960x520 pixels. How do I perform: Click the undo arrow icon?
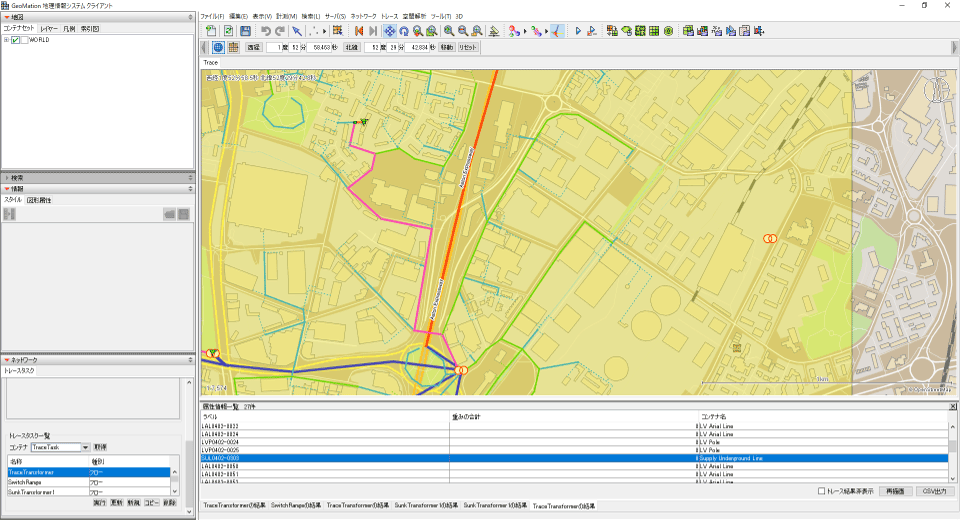(265, 31)
